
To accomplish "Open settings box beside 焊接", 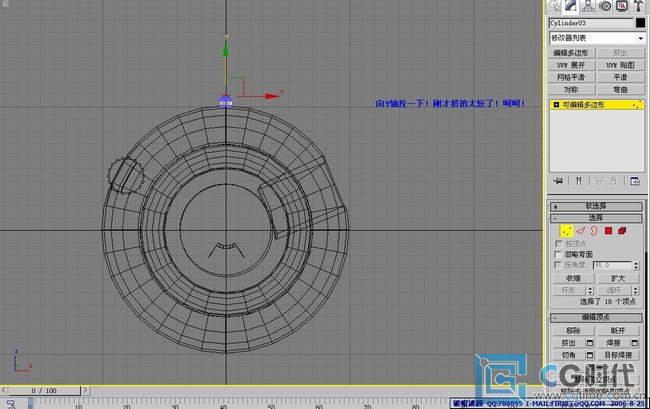I will point(635,343).
